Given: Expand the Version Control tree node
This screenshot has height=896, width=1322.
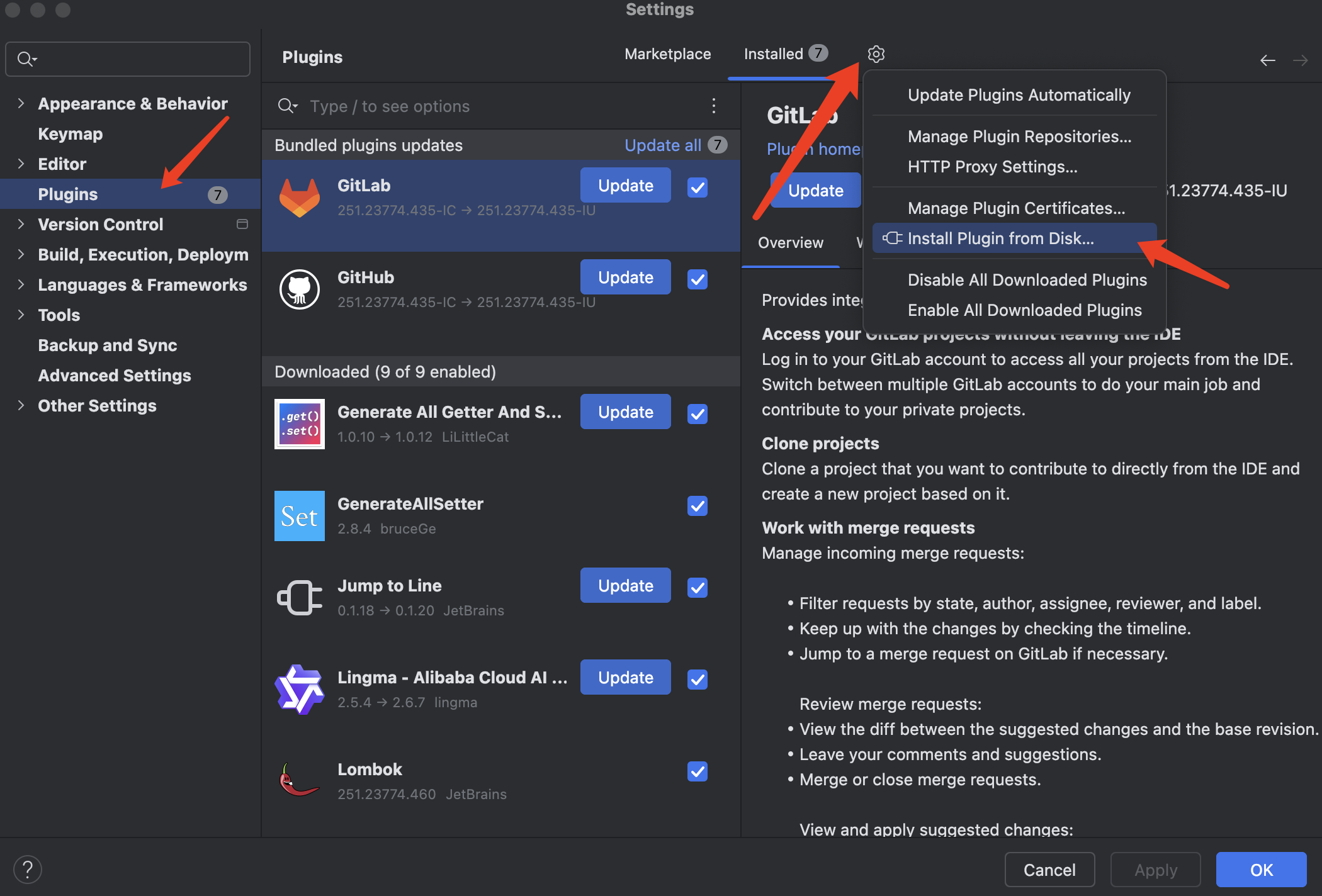Looking at the screenshot, I should [21, 224].
